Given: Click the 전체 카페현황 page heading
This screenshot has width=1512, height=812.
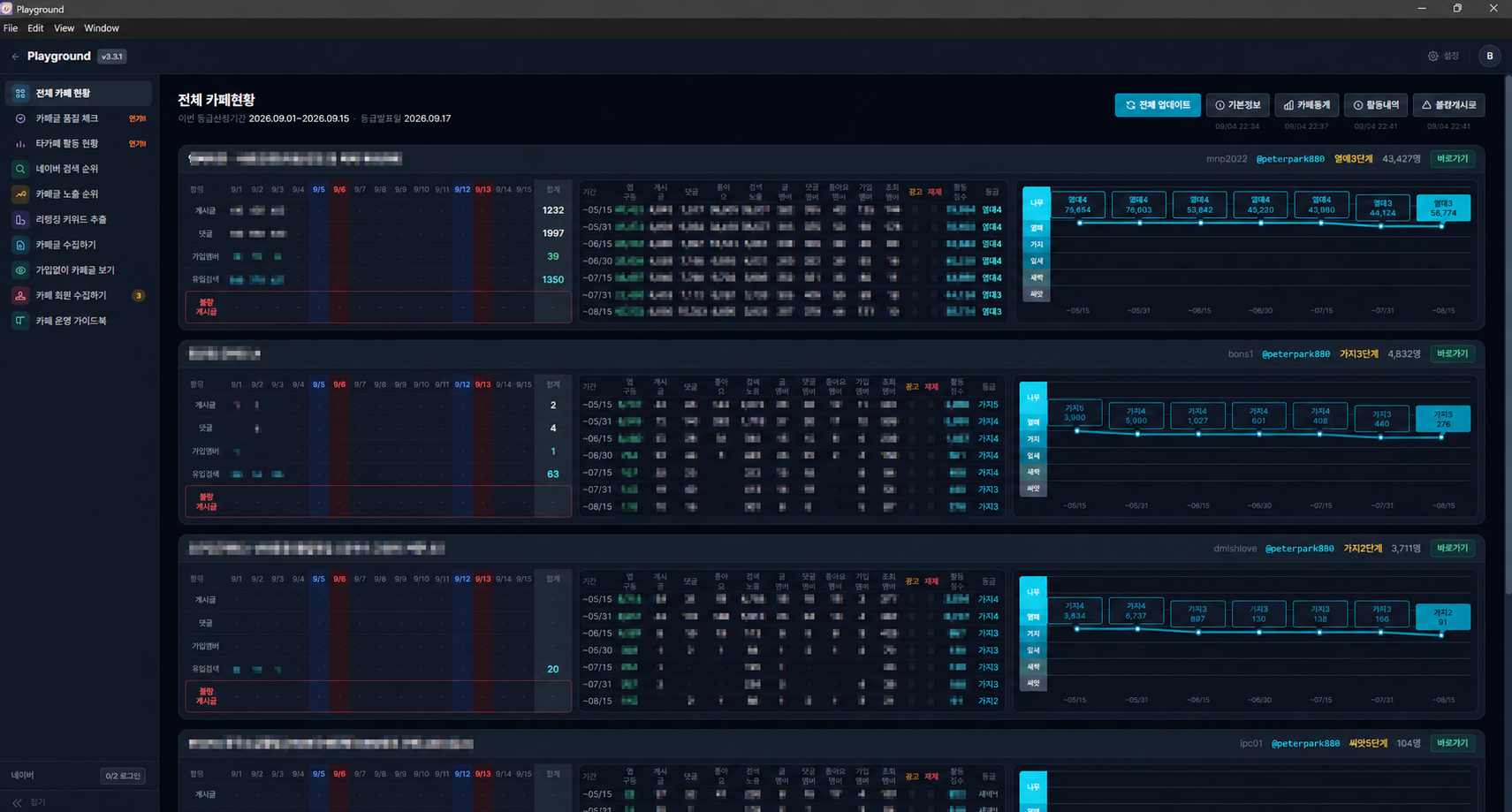Looking at the screenshot, I should pyautogui.click(x=217, y=100).
